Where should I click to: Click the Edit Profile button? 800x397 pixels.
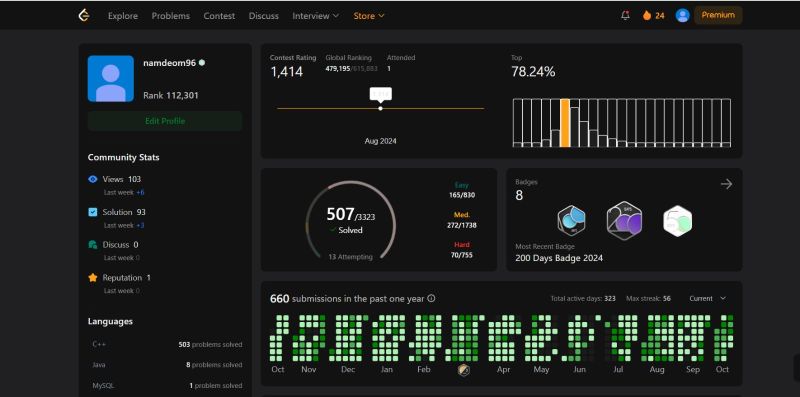tap(165, 121)
